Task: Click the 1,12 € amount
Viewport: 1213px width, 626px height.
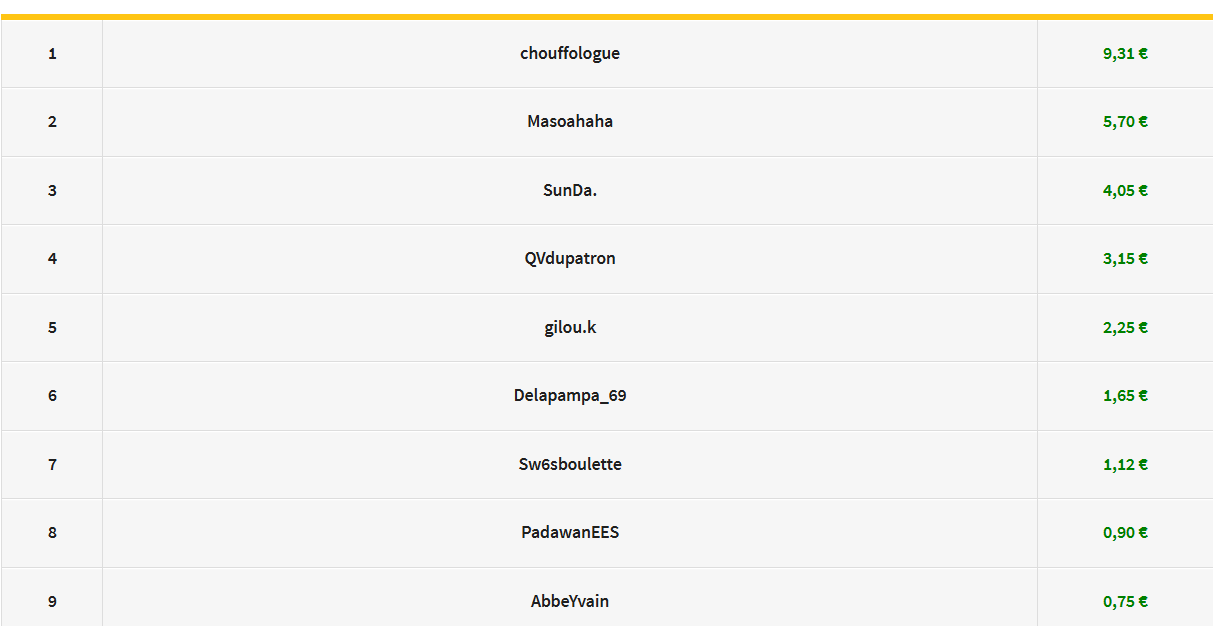Action: 1125,464
